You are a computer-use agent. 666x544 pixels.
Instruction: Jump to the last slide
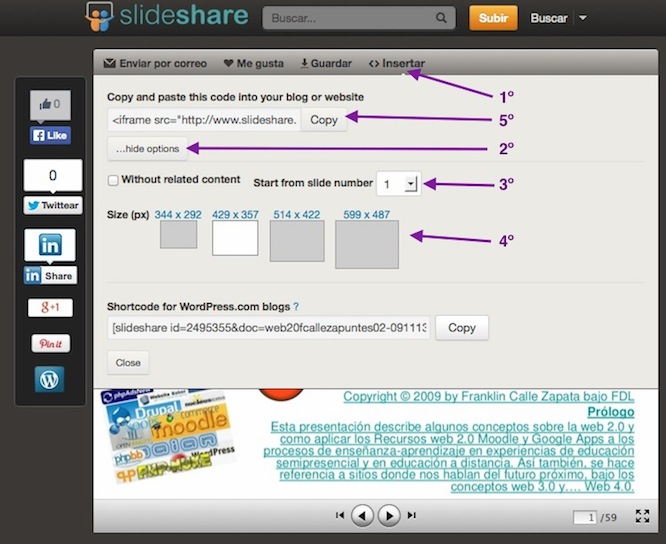(412, 515)
